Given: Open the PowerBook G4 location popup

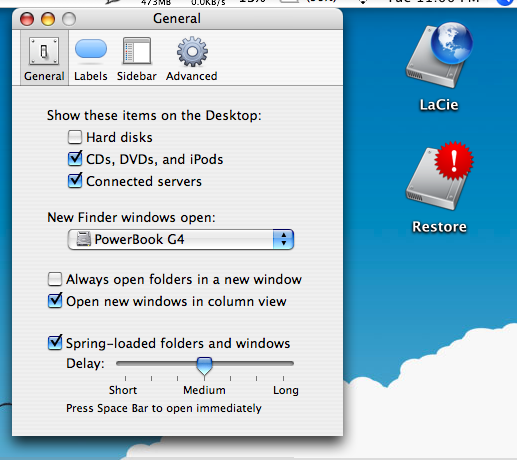Looking at the screenshot, I should tap(181, 239).
